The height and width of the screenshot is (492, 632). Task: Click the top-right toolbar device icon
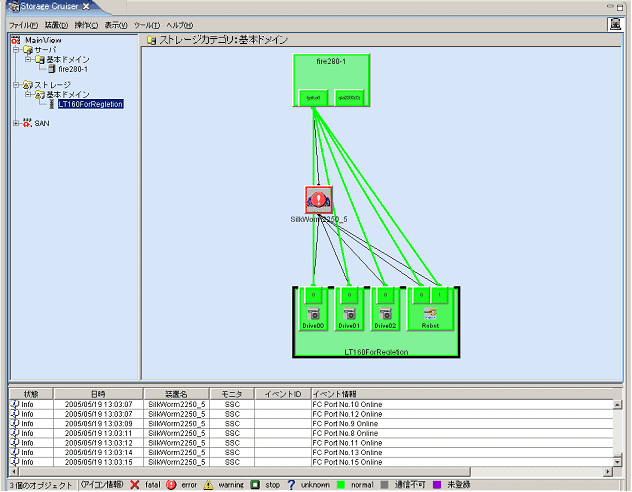[615, 24]
